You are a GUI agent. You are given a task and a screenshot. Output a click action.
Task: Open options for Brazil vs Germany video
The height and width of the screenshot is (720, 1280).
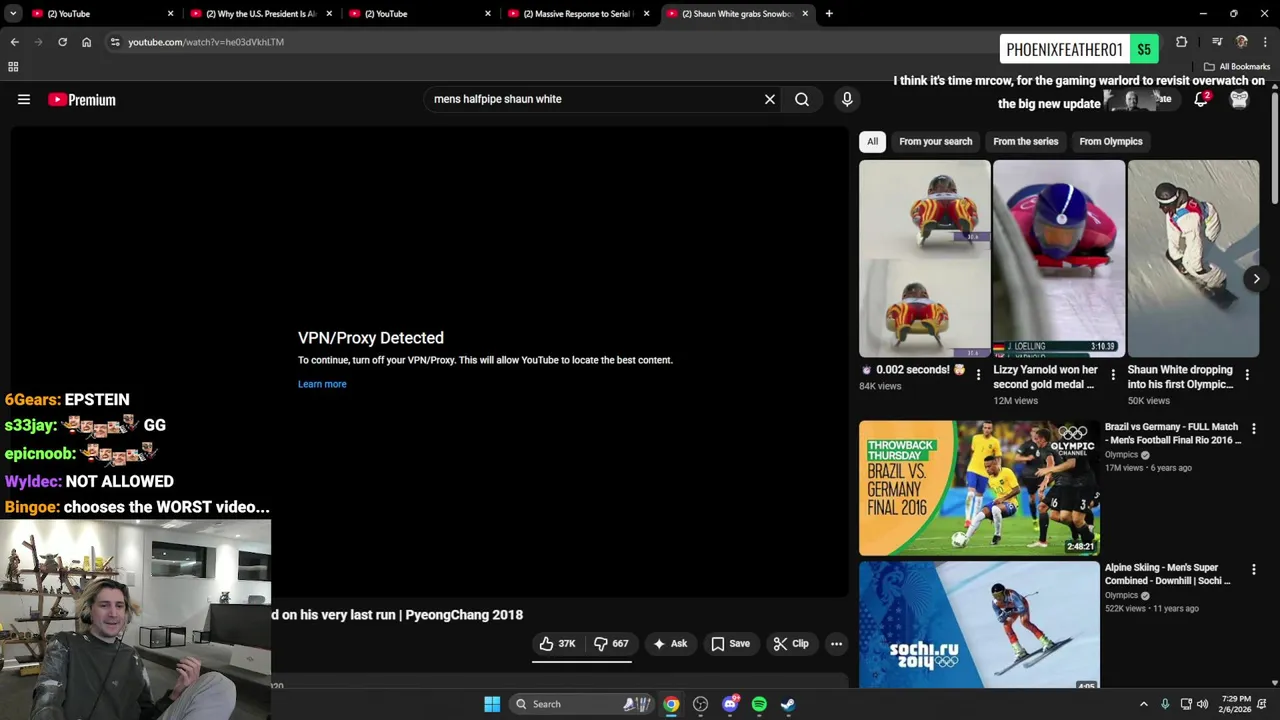pos(1253,428)
